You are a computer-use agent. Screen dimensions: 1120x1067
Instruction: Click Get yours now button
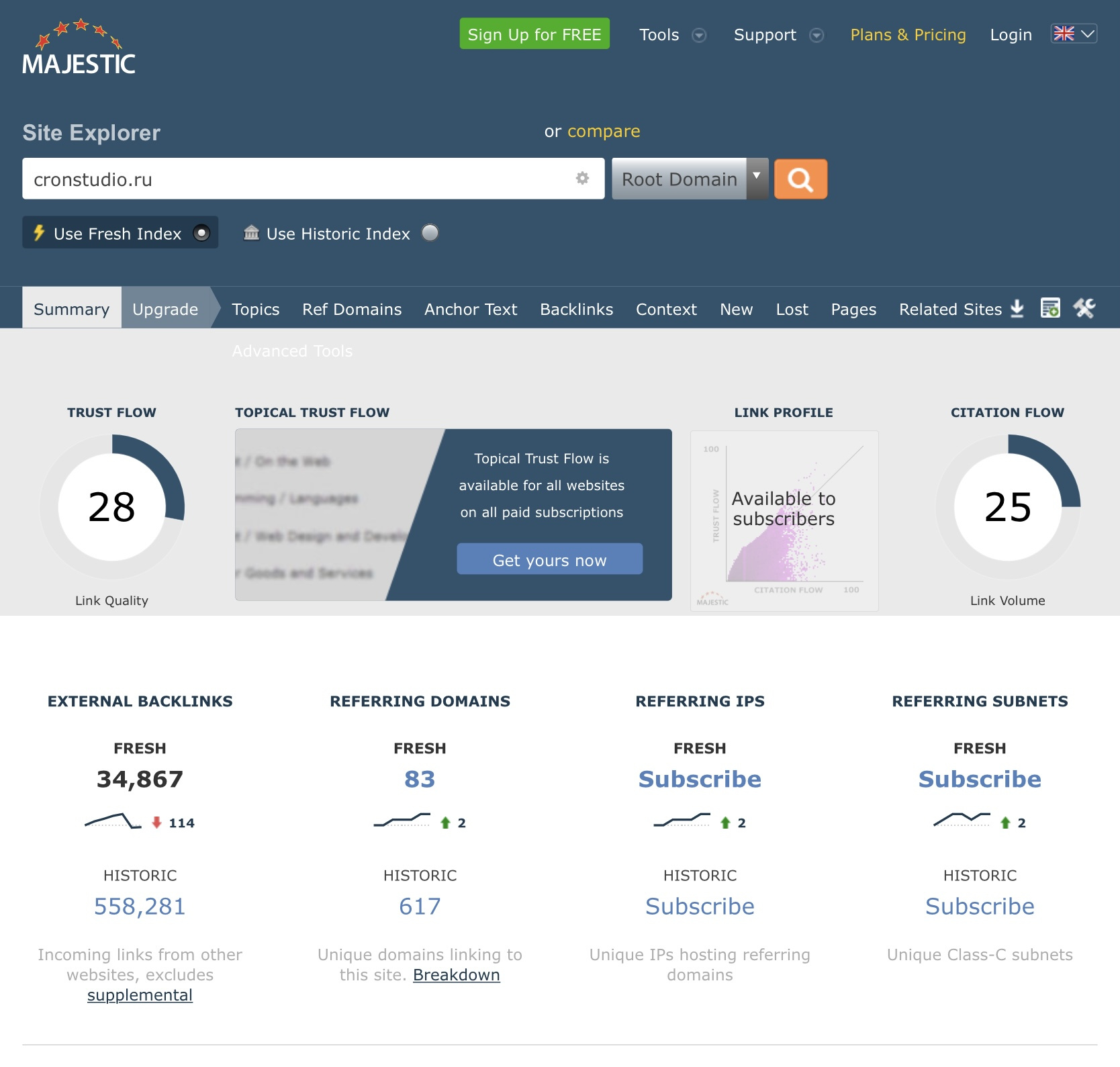click(549, 559)
